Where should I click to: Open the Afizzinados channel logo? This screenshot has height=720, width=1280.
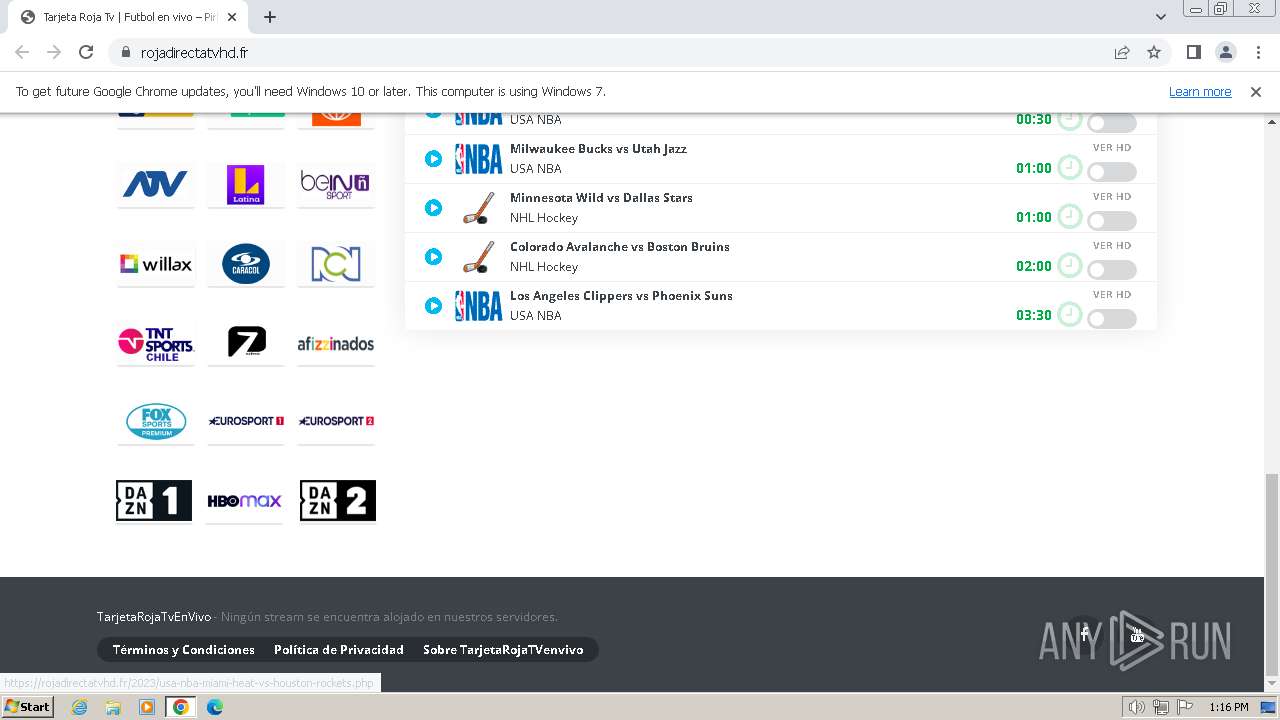point(336,343)
